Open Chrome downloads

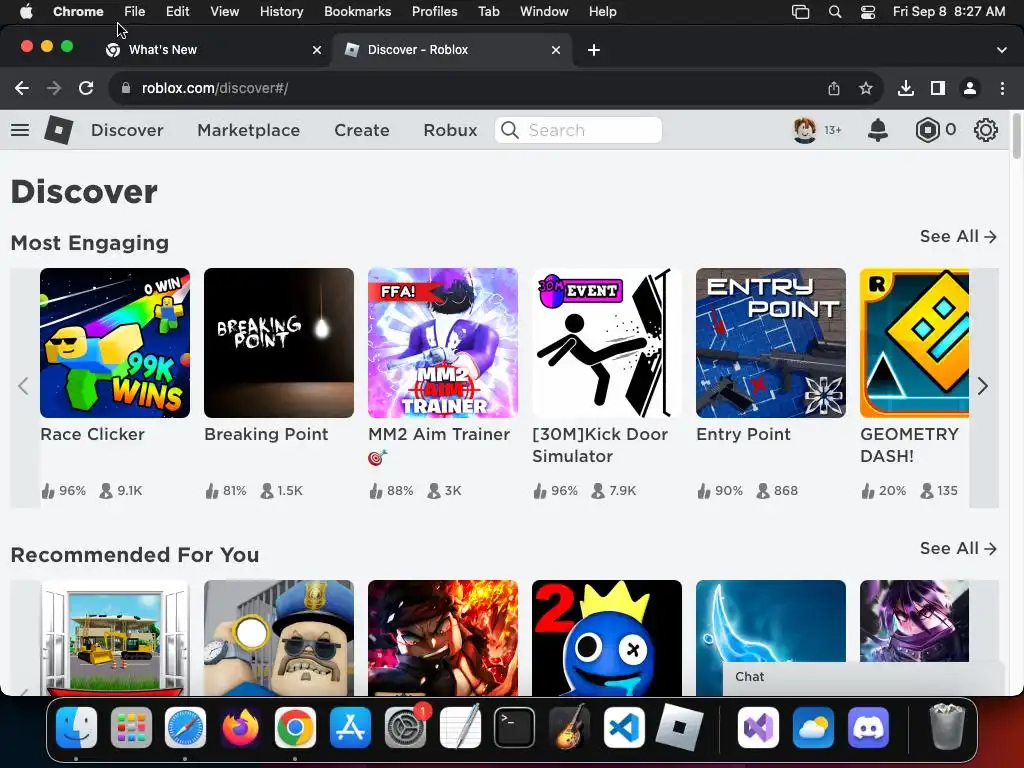(906, 88)
